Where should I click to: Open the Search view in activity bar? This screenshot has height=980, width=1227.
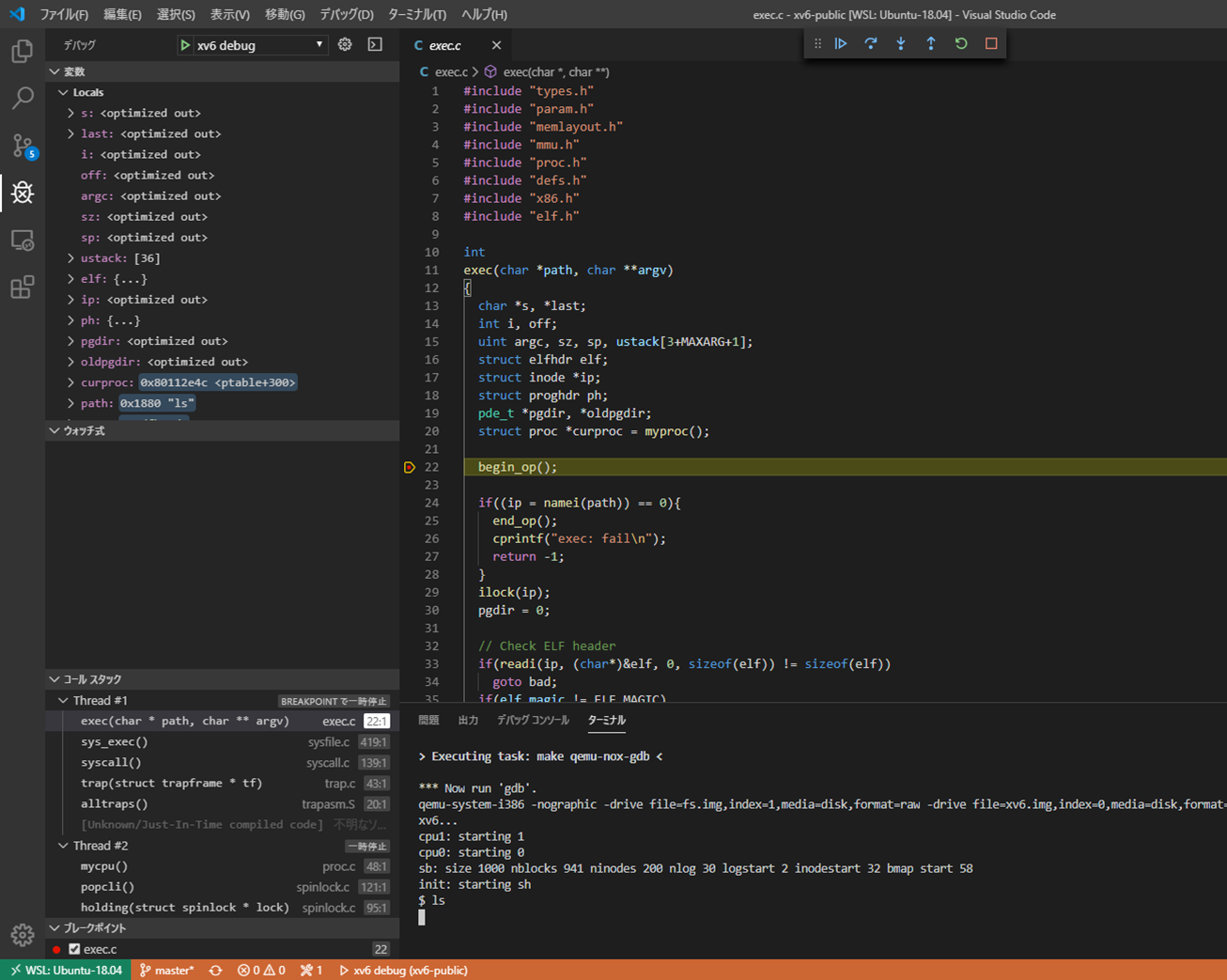23,98
